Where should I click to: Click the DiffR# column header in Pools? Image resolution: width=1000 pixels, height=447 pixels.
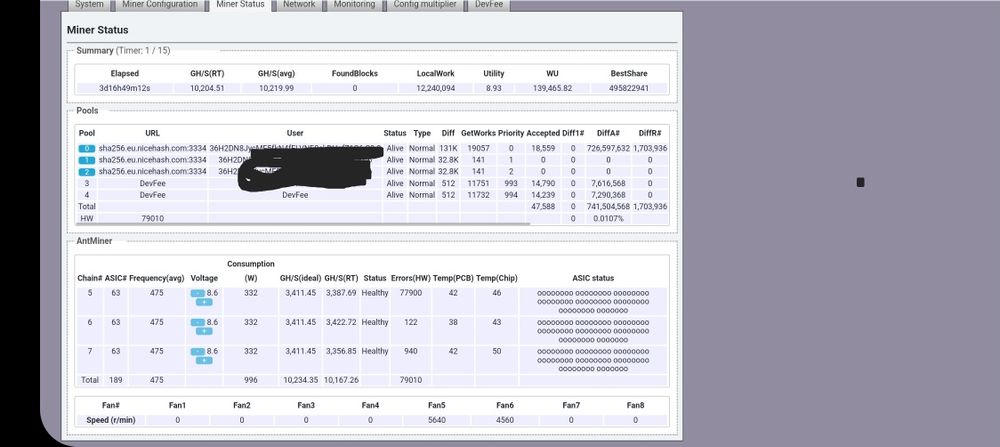[x=650, y=133]
